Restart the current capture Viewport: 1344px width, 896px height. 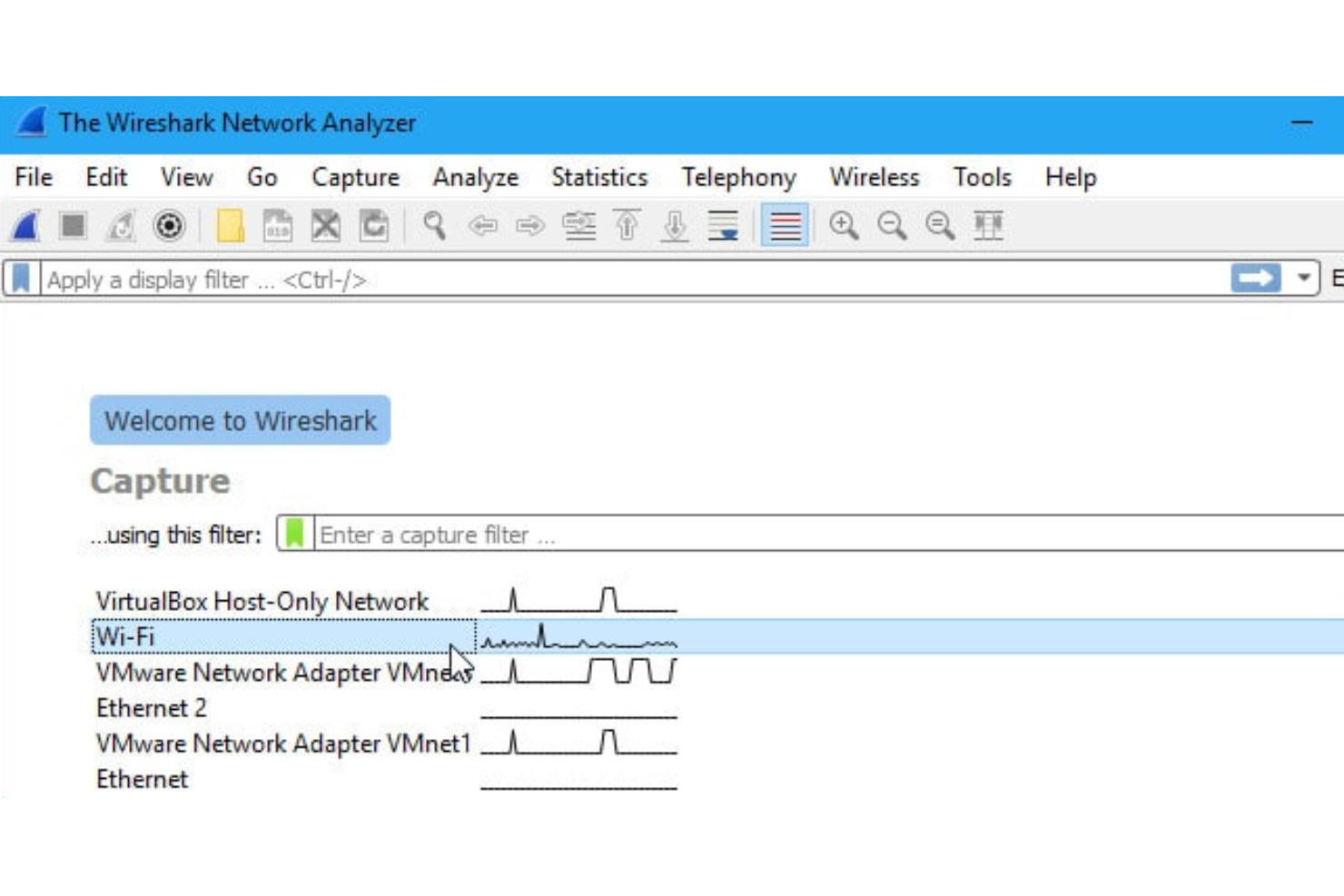[118, 227]
